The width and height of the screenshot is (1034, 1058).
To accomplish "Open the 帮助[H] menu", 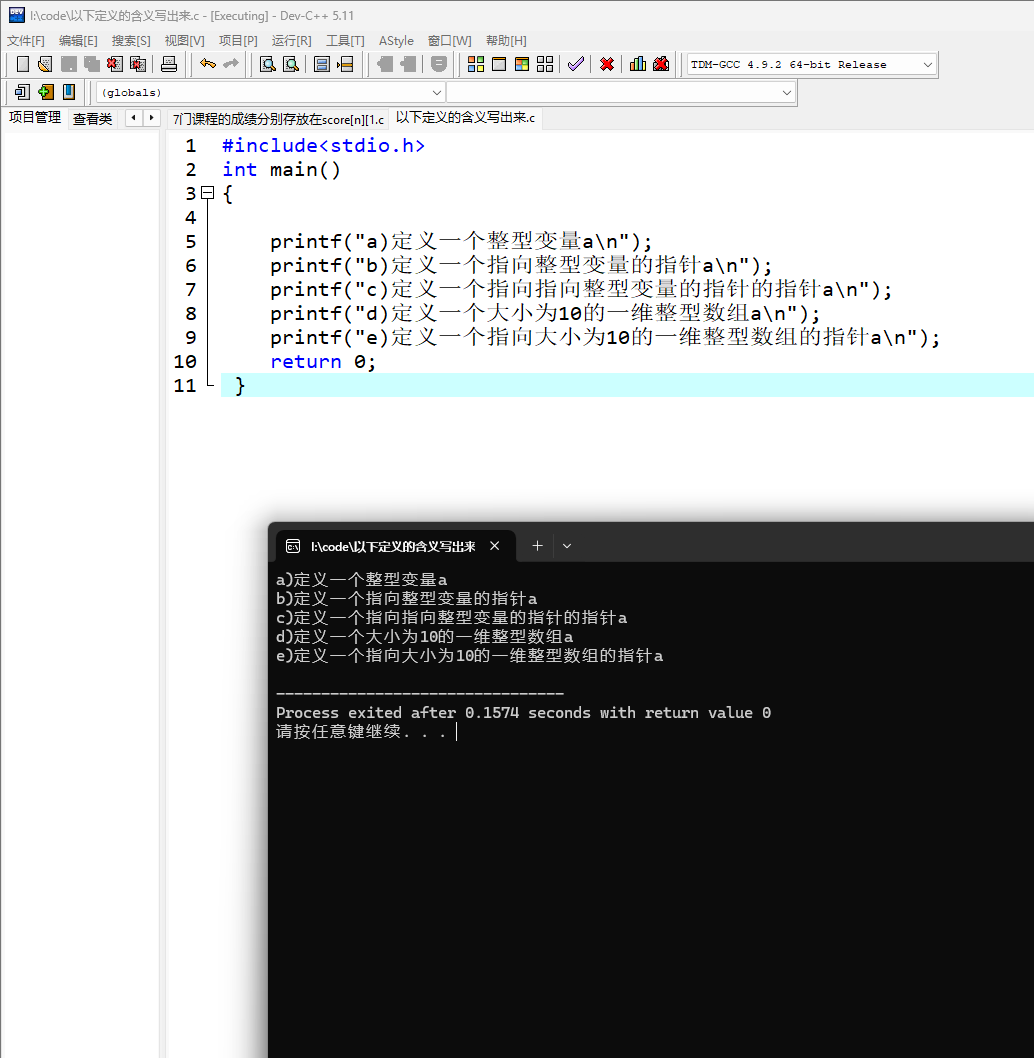I will tap(506, 40).
